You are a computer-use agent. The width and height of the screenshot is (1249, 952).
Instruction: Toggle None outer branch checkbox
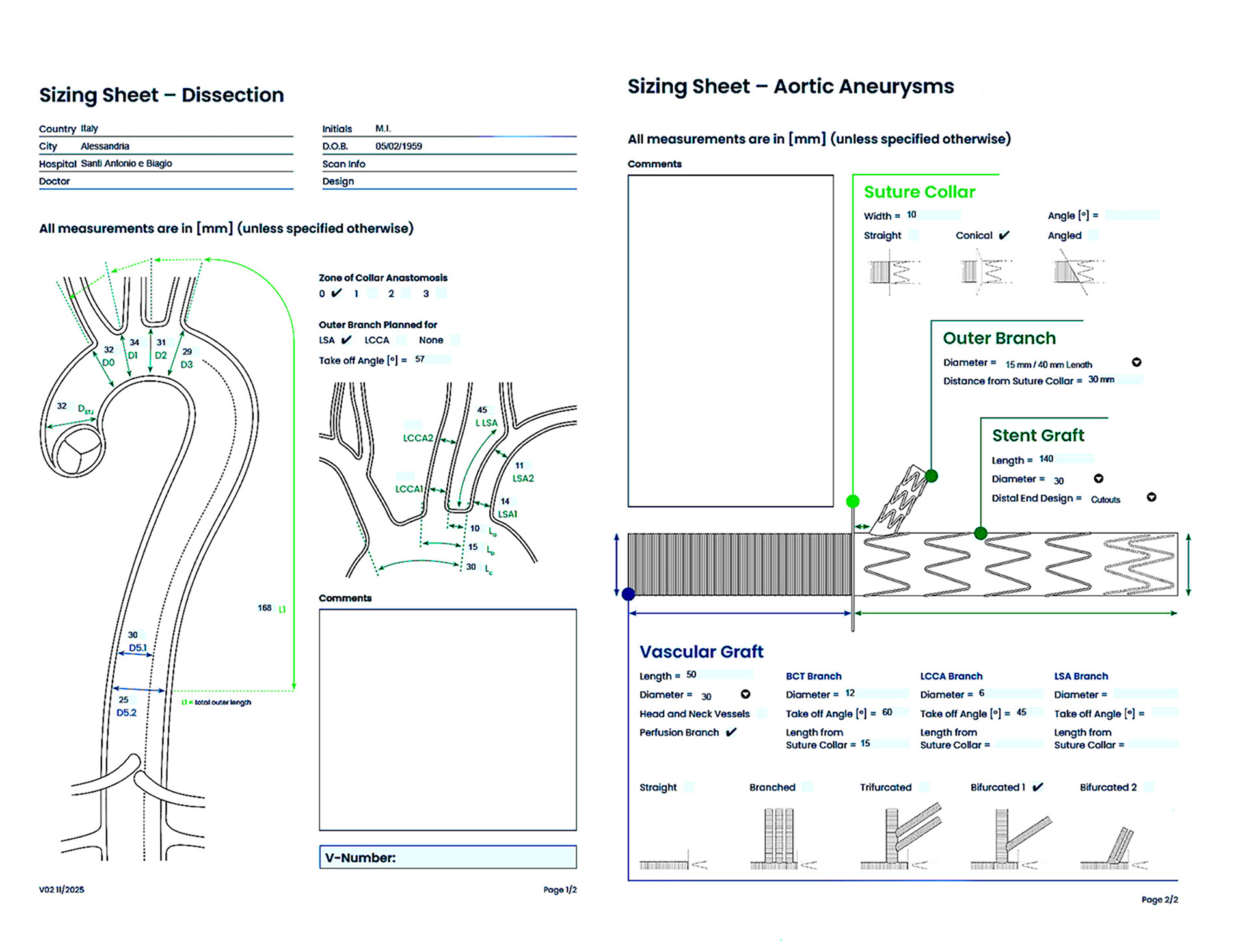(x=455, y=339)
